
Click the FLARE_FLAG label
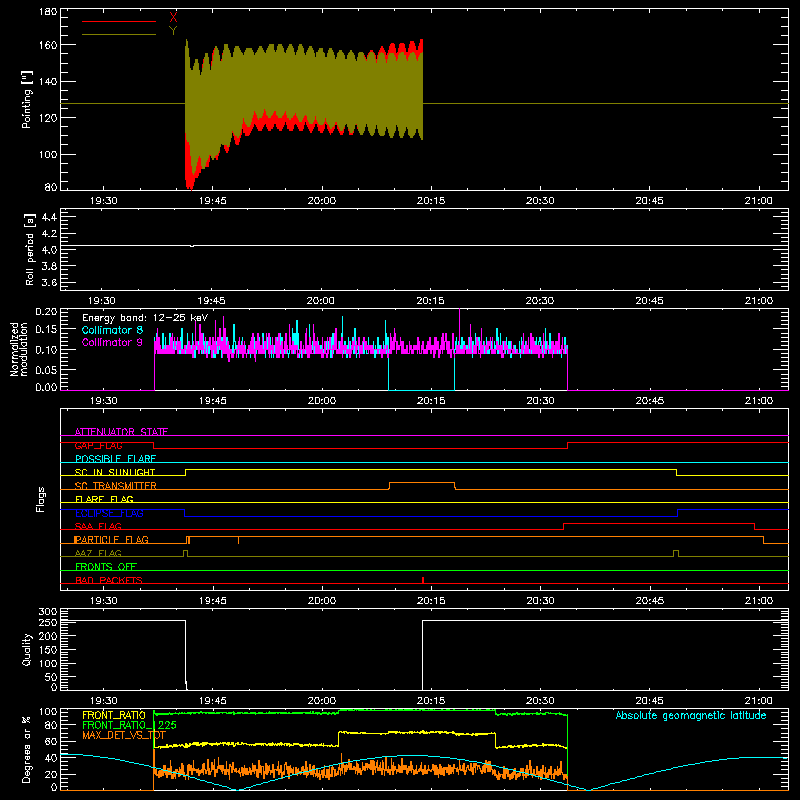pyautogui.click(x=104, y=499)
